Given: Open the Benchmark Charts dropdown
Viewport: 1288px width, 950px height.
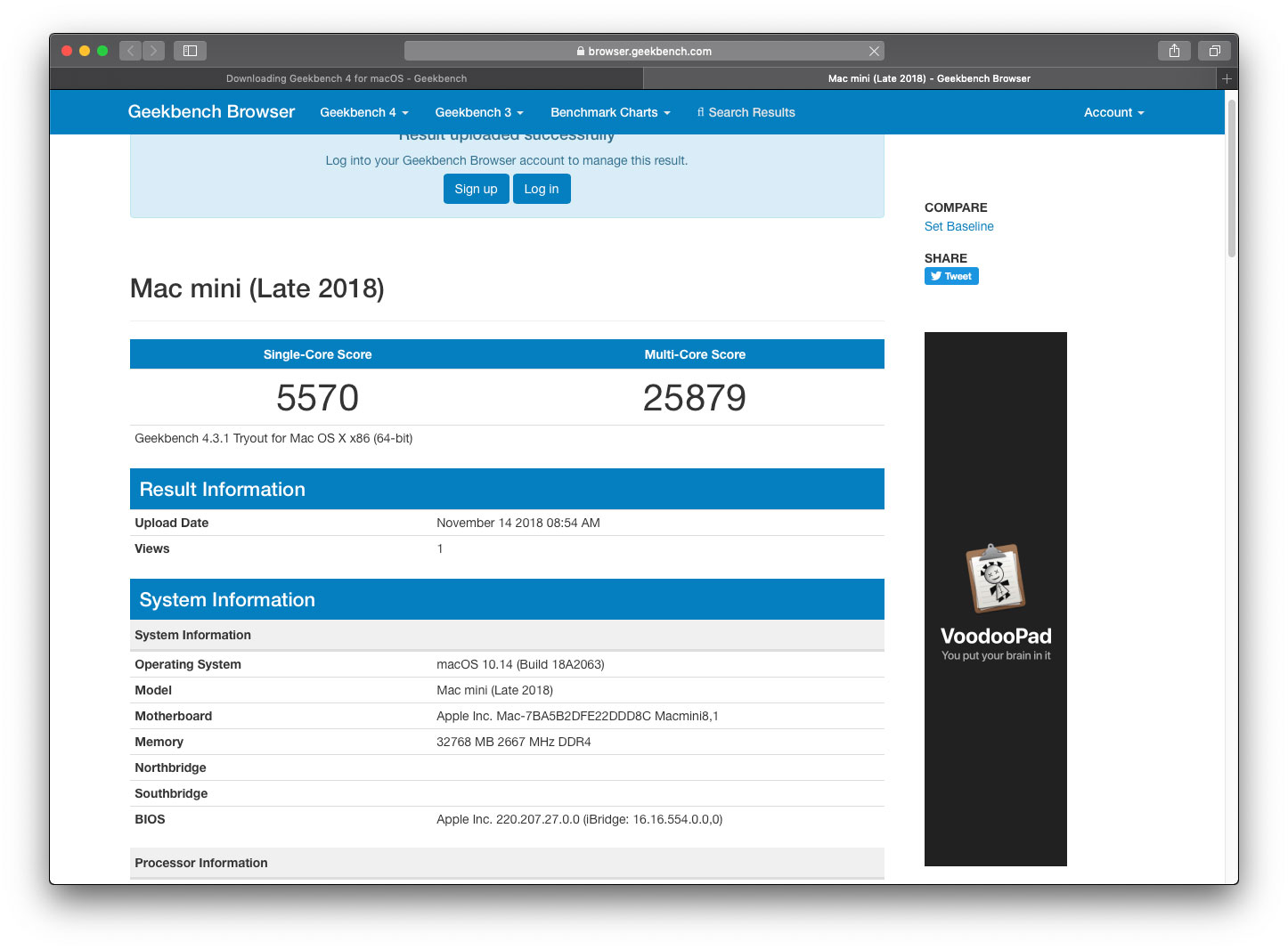Looking at the screenshot, I should [610, 112].
